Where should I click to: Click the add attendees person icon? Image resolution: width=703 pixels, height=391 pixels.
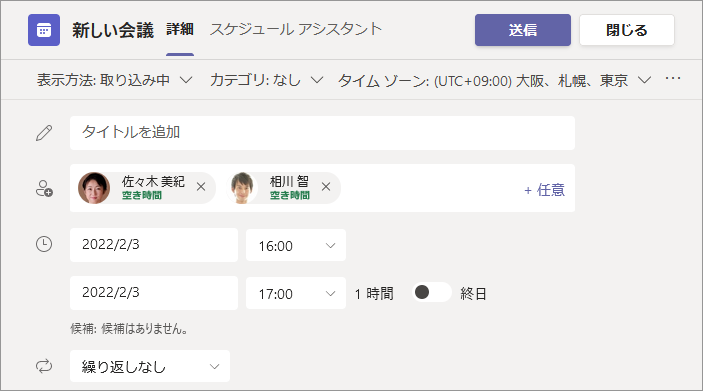point(44,188)
